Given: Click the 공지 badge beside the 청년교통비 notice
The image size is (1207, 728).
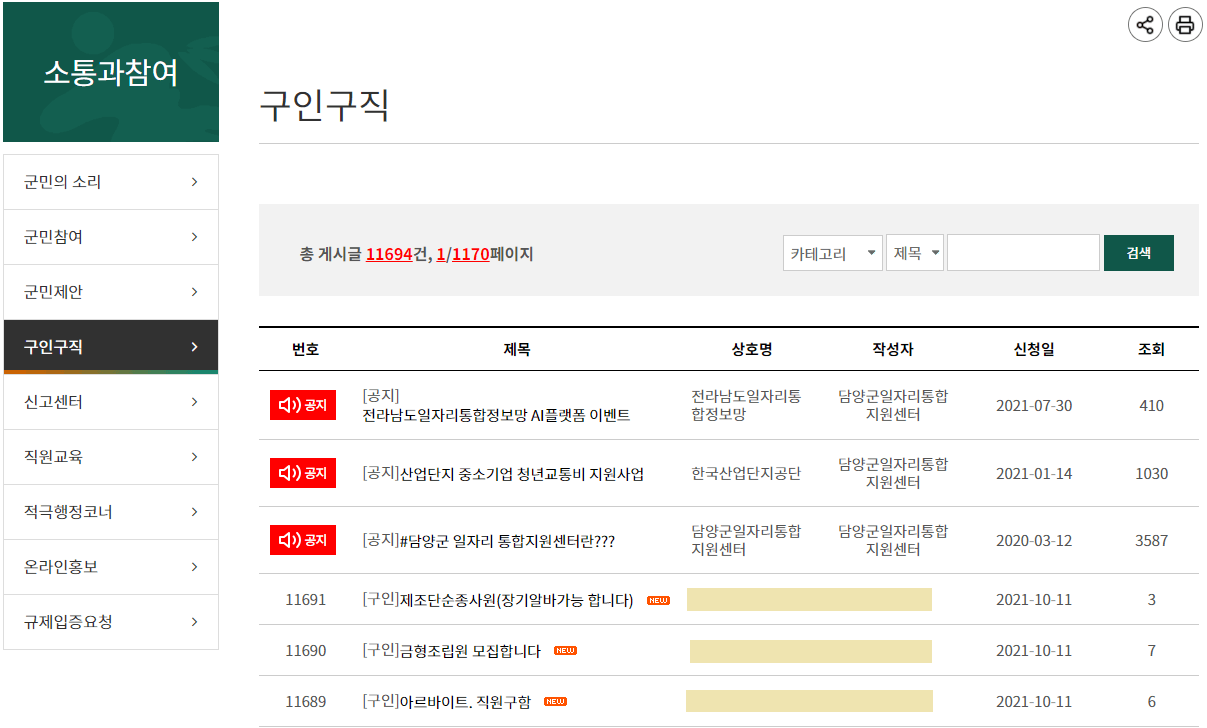Looking at the screenshot, I should pyautogui.click(x=302, y=472).
